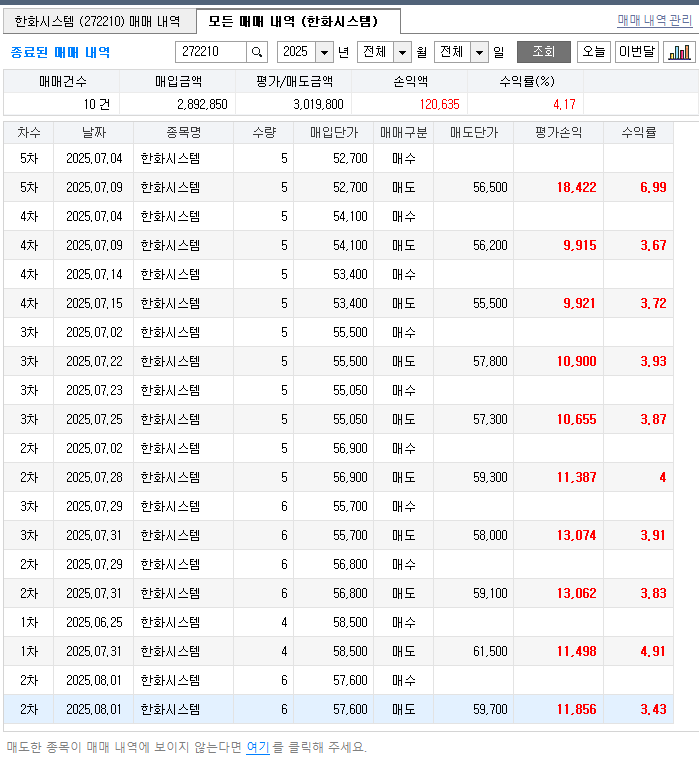The width and height of the screenshot is (699, 757).
Task: Click the summary 매입금액 value 2,892,850
Action: [202, 104]
